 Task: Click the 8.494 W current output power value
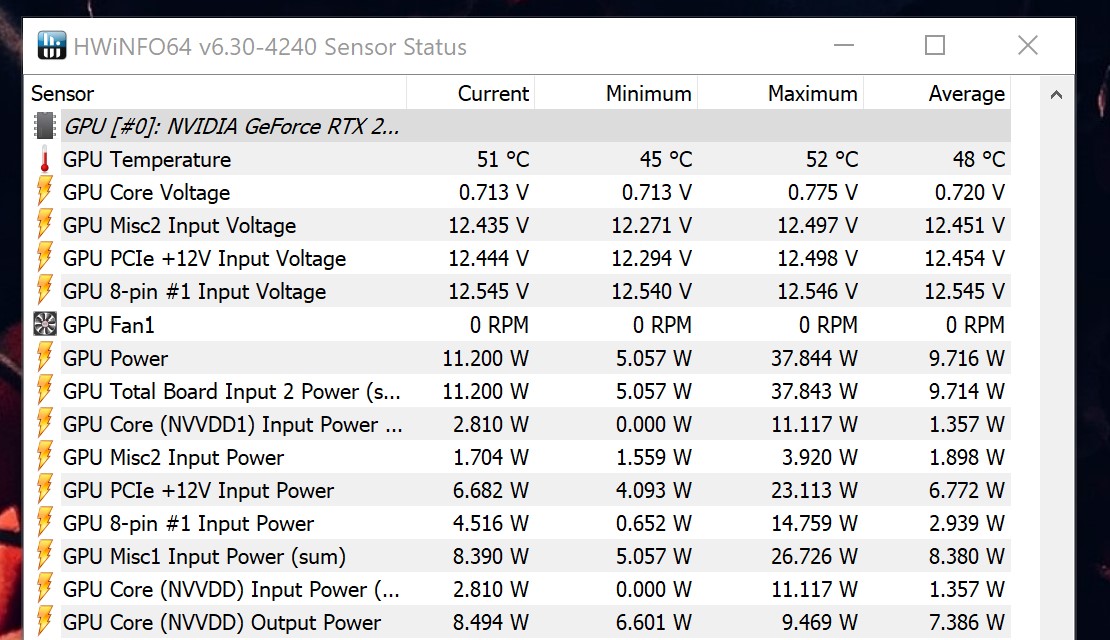pyautogui.click(x=491, y=622)
